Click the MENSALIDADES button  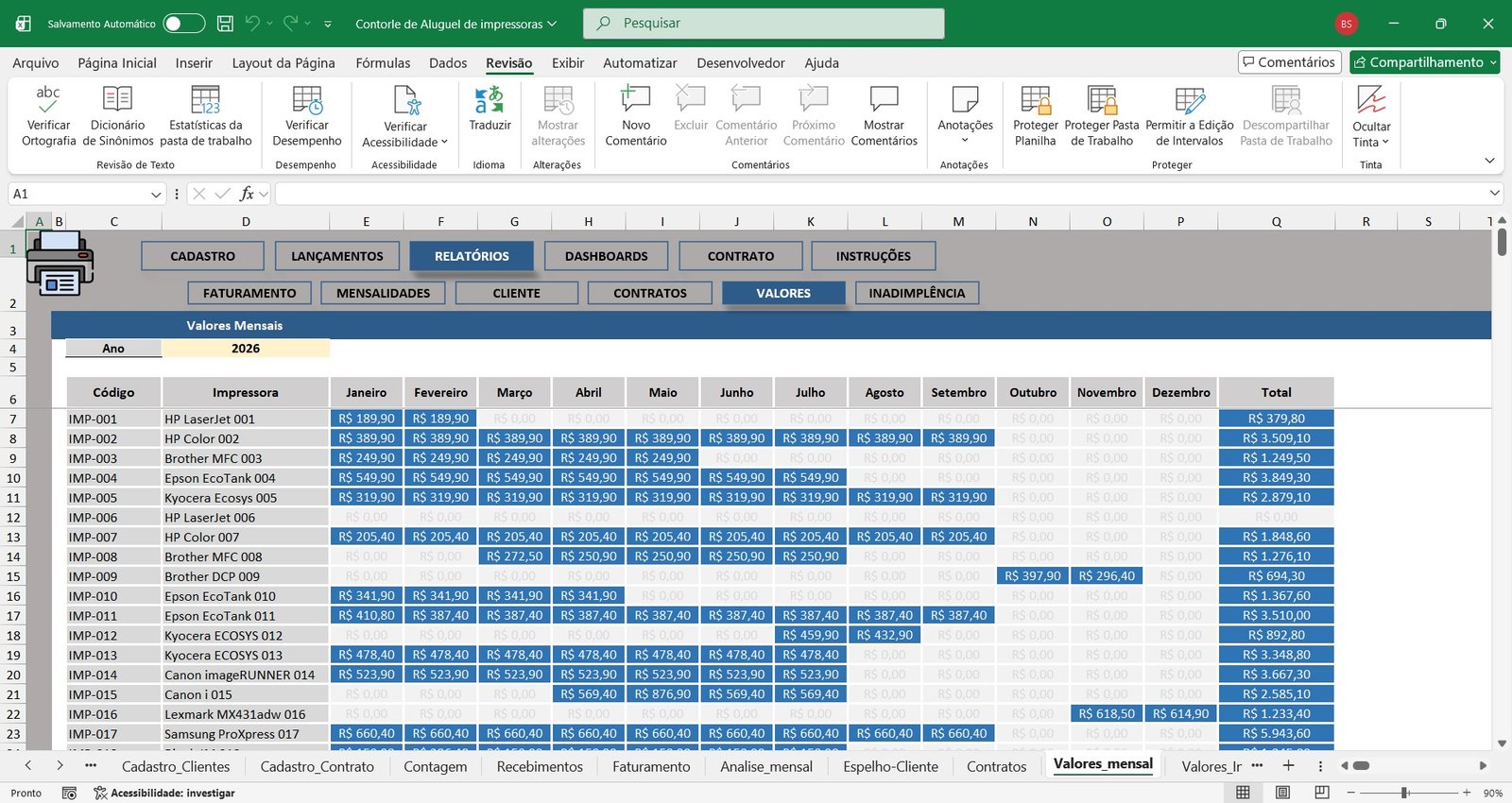pyautogui.click(x=383, y=293)
